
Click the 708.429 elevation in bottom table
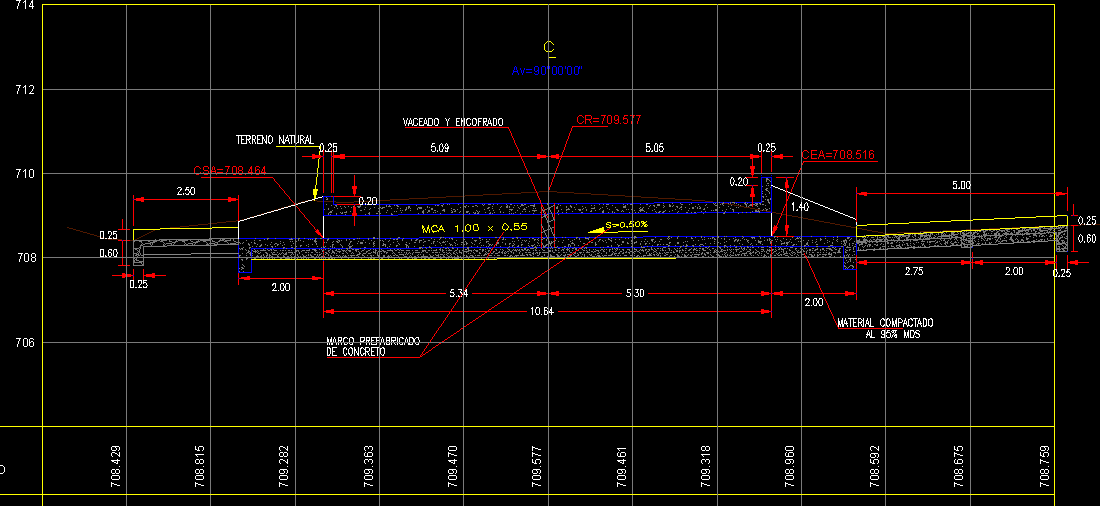pyautogui.click(x=116, y=465)
